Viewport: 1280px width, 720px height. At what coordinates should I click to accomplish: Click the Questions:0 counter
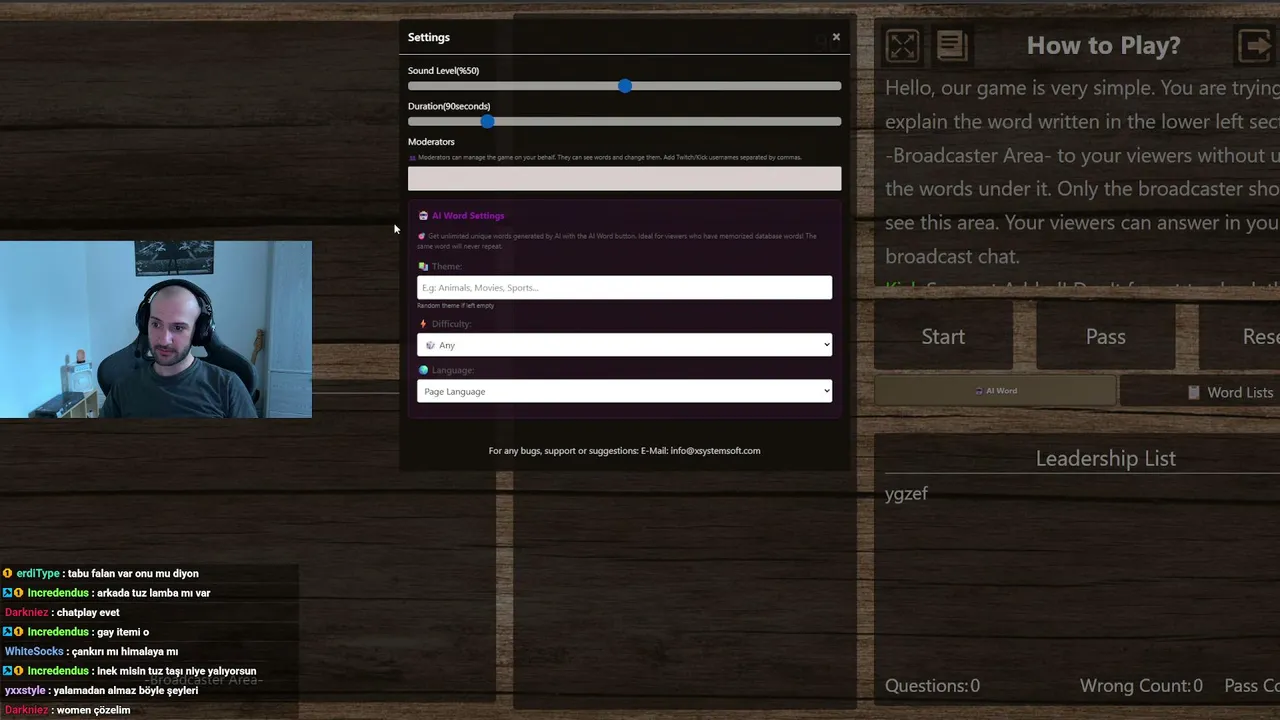[x=932, y=686]
